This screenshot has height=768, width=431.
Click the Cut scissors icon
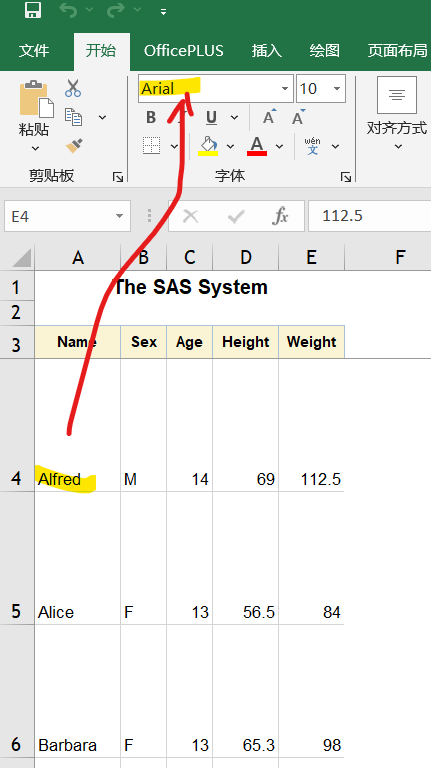73,88
